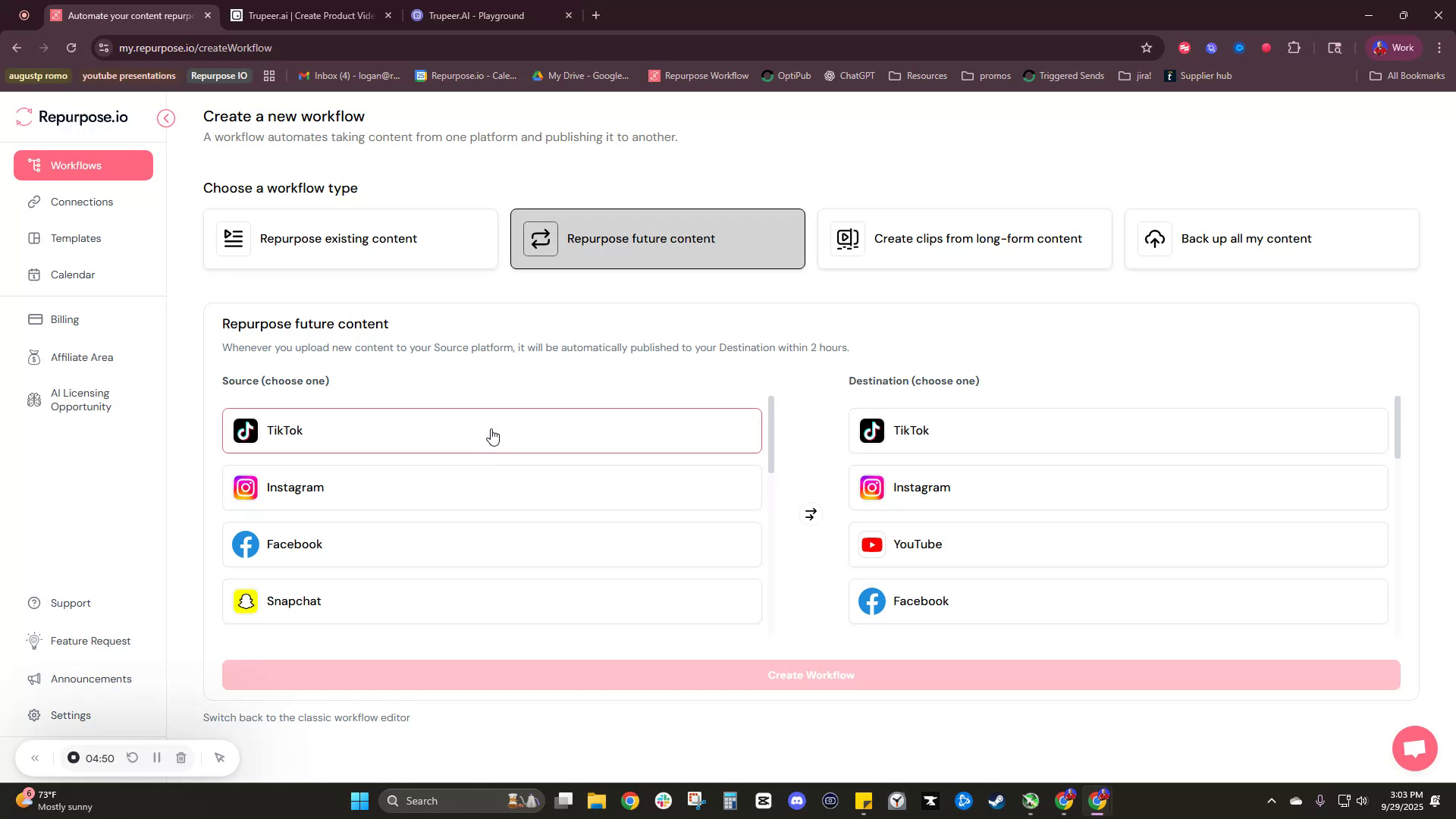
Task: Collapse the sidebar with the back chevron
Action: 165,118
